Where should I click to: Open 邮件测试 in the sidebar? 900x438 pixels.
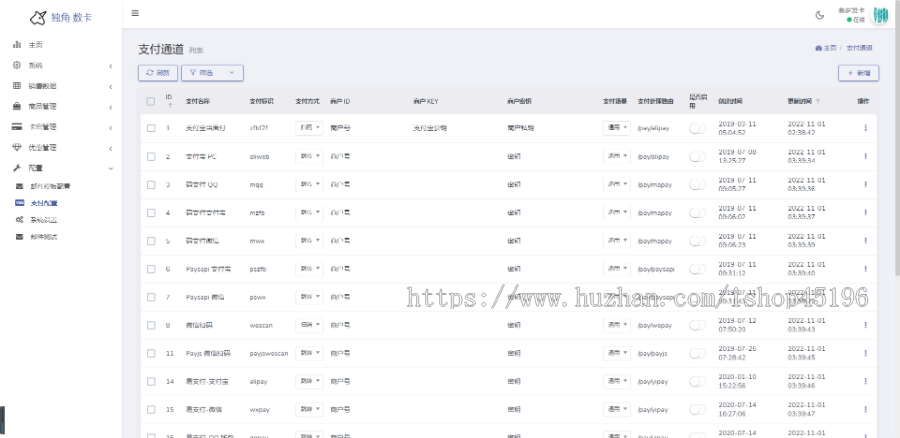pos(44,237)
